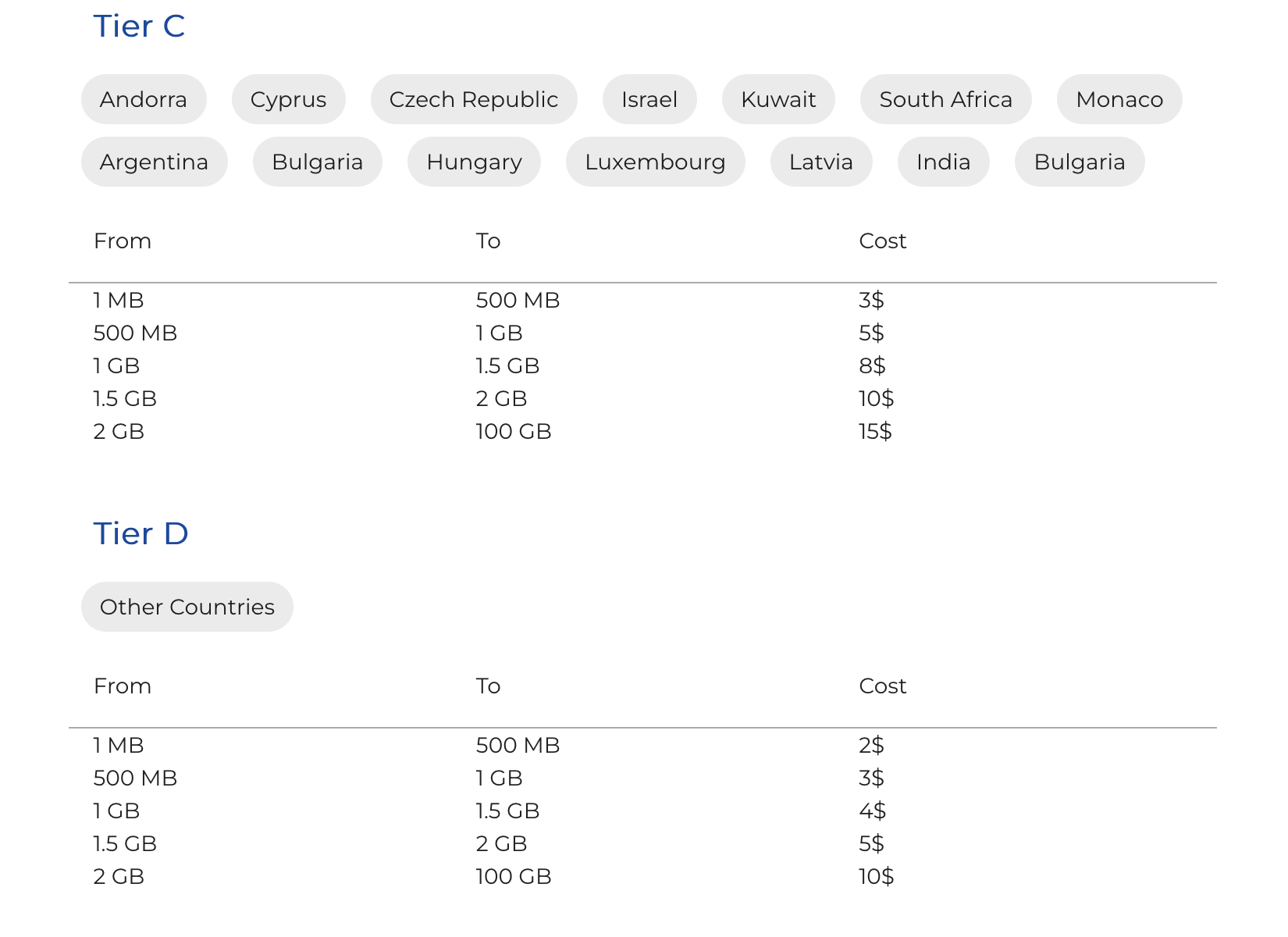Click the Bulgaria tag beside Argentina
This screenshot has height=937, width=1288.
pos(317,162)
